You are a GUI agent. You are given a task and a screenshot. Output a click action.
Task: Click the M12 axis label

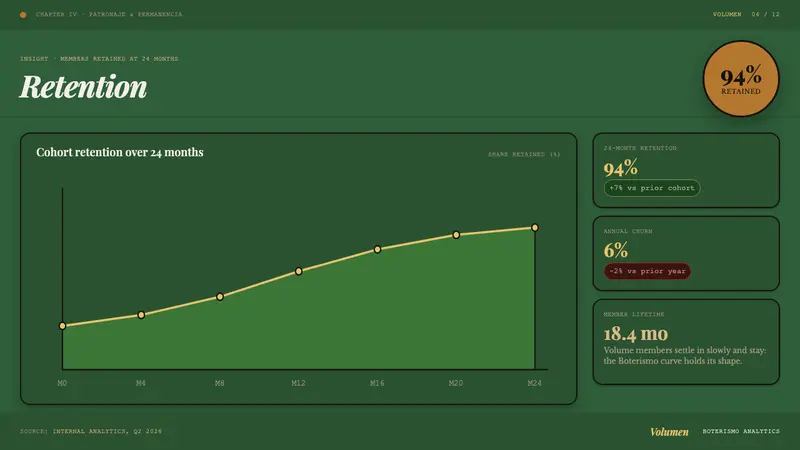(x=298, y=383)
